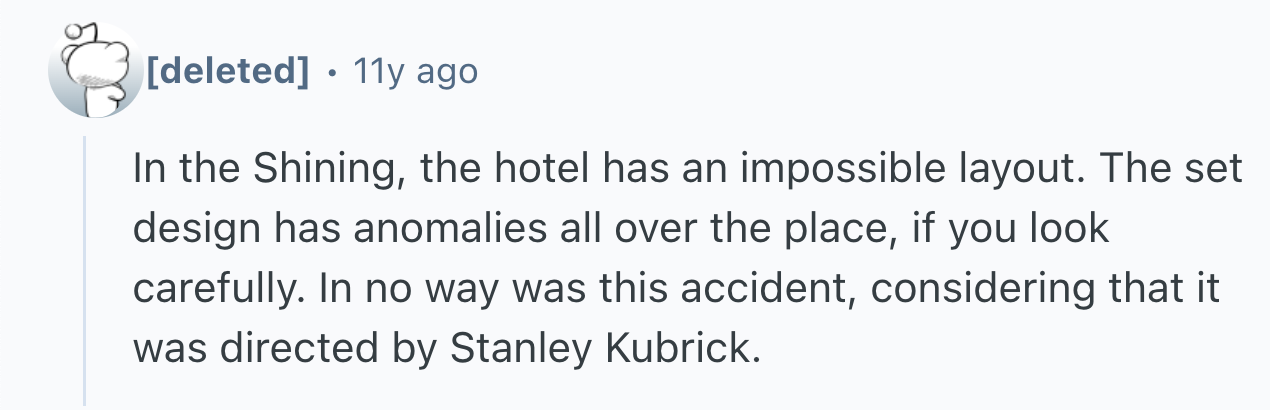Click the [deleted] username

pos(227,72)
